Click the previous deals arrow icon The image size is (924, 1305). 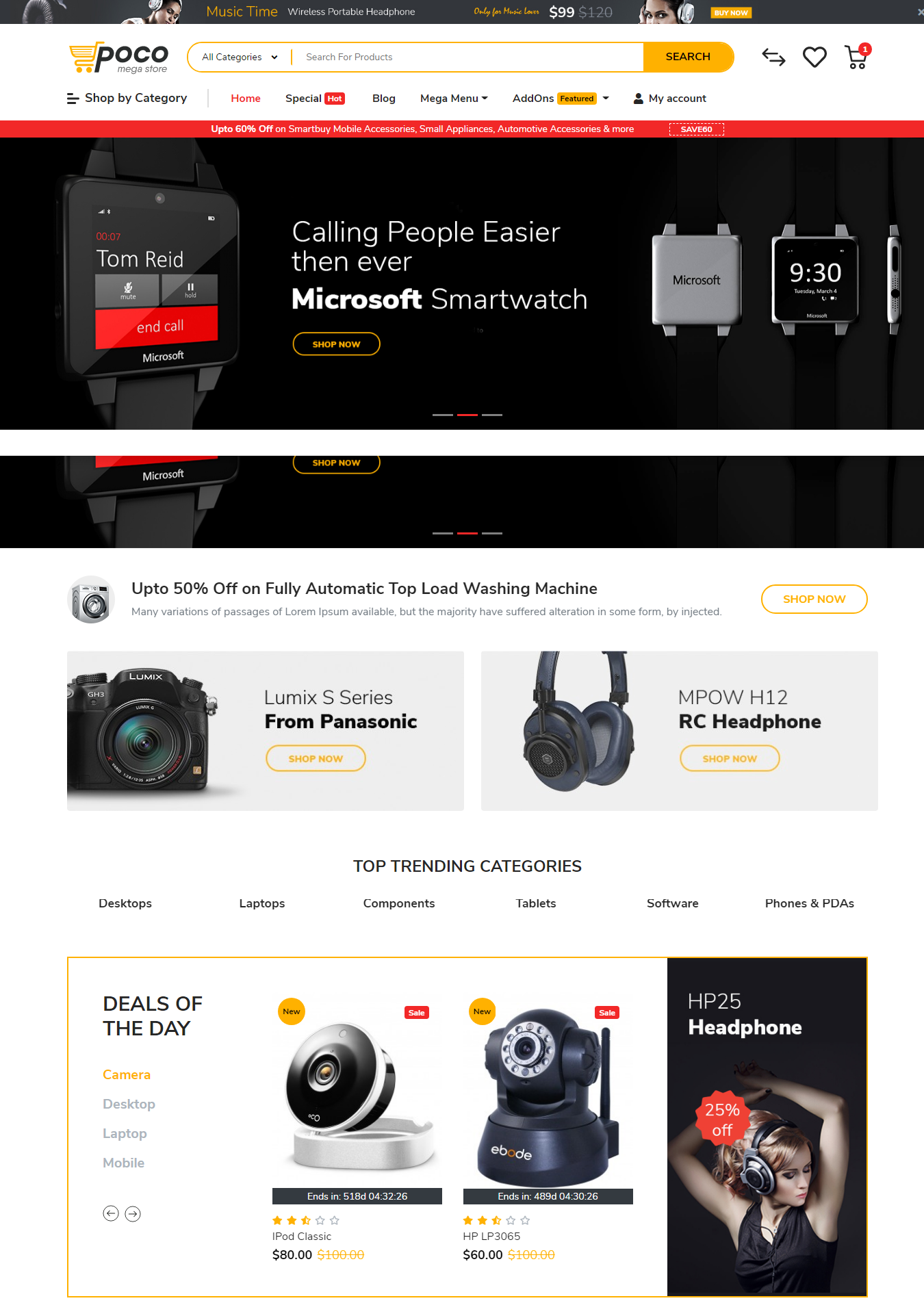(x=111, y=1213)
